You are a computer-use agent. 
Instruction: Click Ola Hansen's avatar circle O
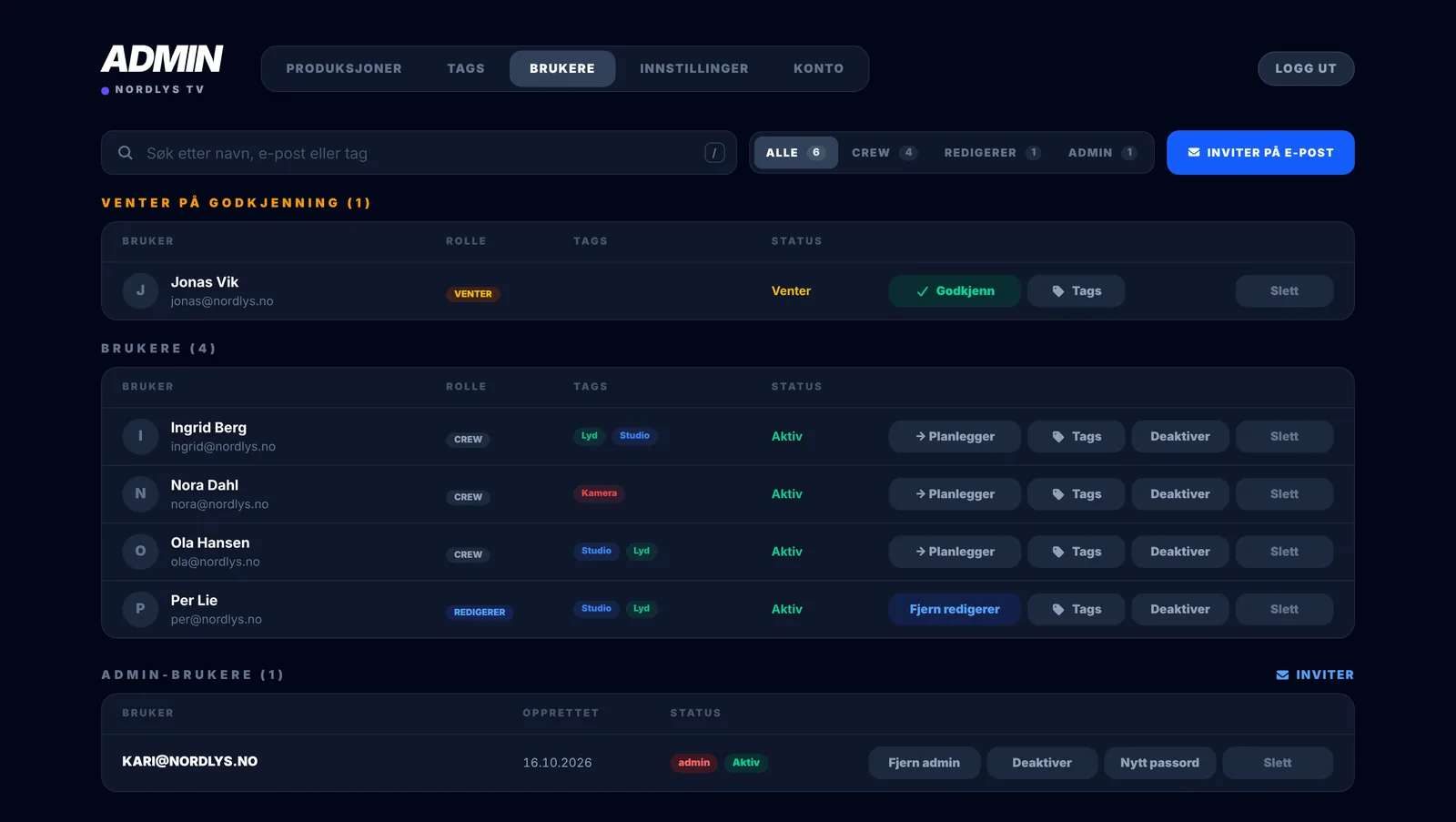point(140,551)
